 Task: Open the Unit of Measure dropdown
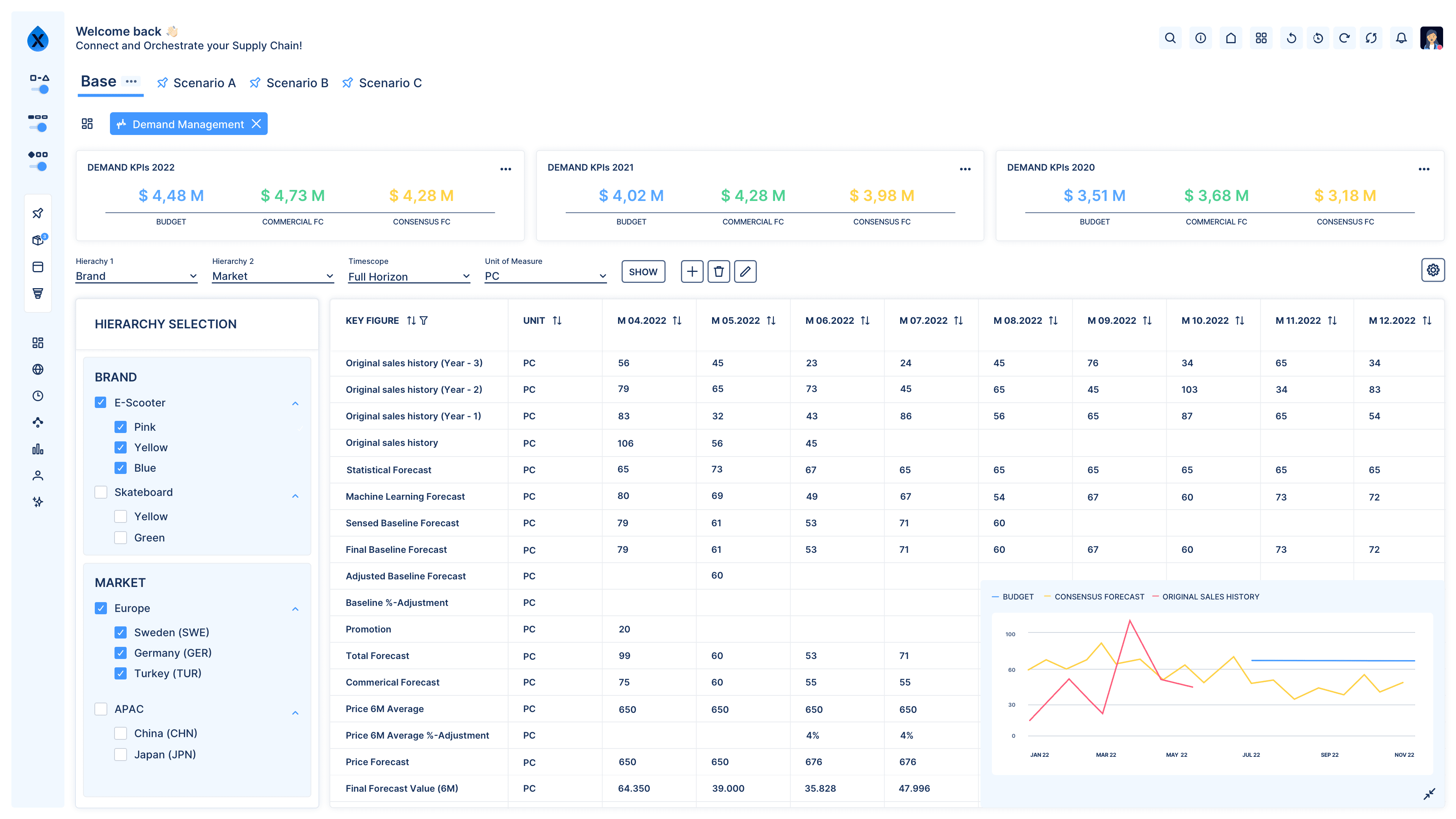545,276
